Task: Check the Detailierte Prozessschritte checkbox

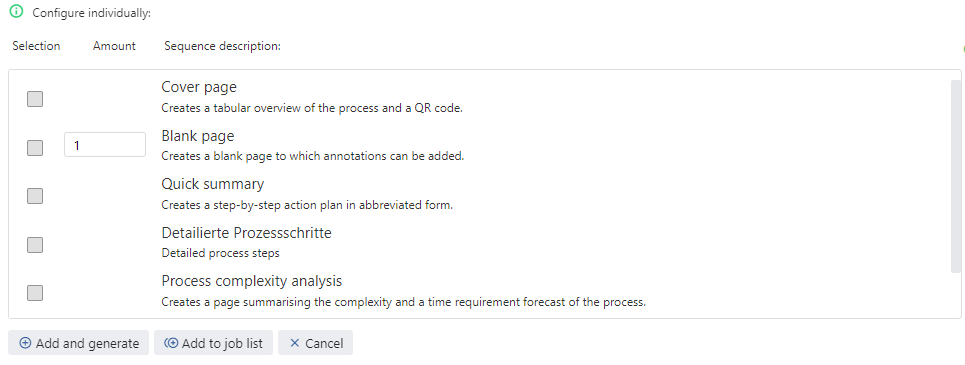Action: (x=35, y=245)
